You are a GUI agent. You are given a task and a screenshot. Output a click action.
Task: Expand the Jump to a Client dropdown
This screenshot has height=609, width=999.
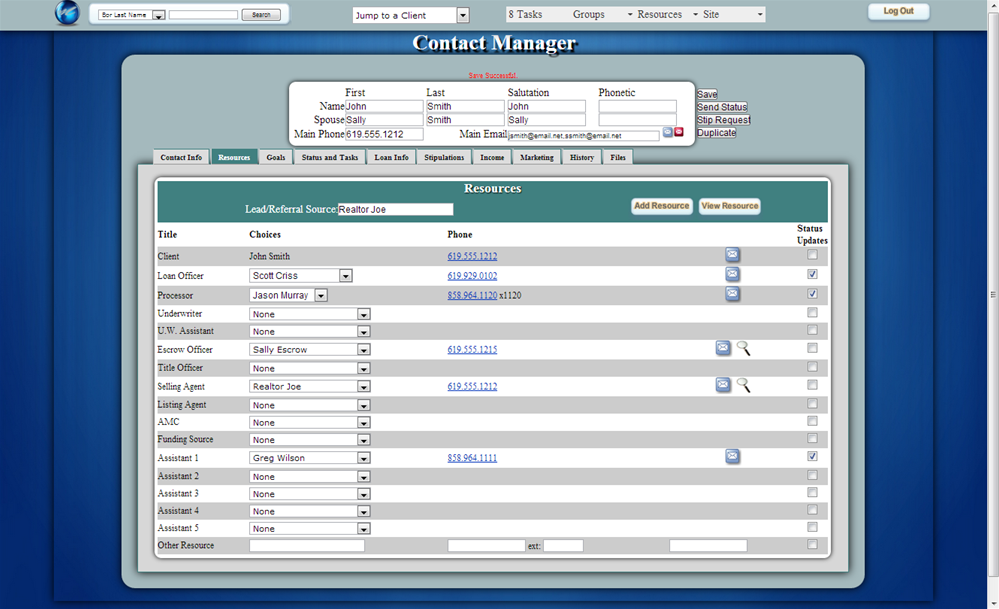click(462, 15)
